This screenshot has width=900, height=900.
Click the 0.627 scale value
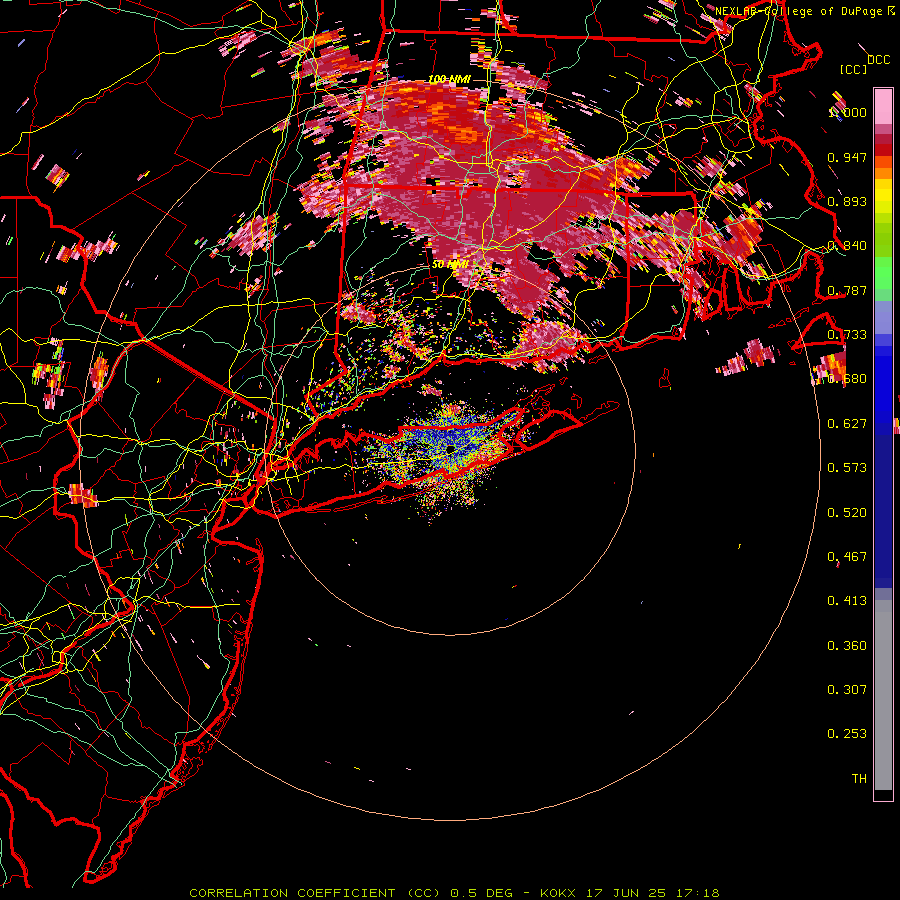847,424
